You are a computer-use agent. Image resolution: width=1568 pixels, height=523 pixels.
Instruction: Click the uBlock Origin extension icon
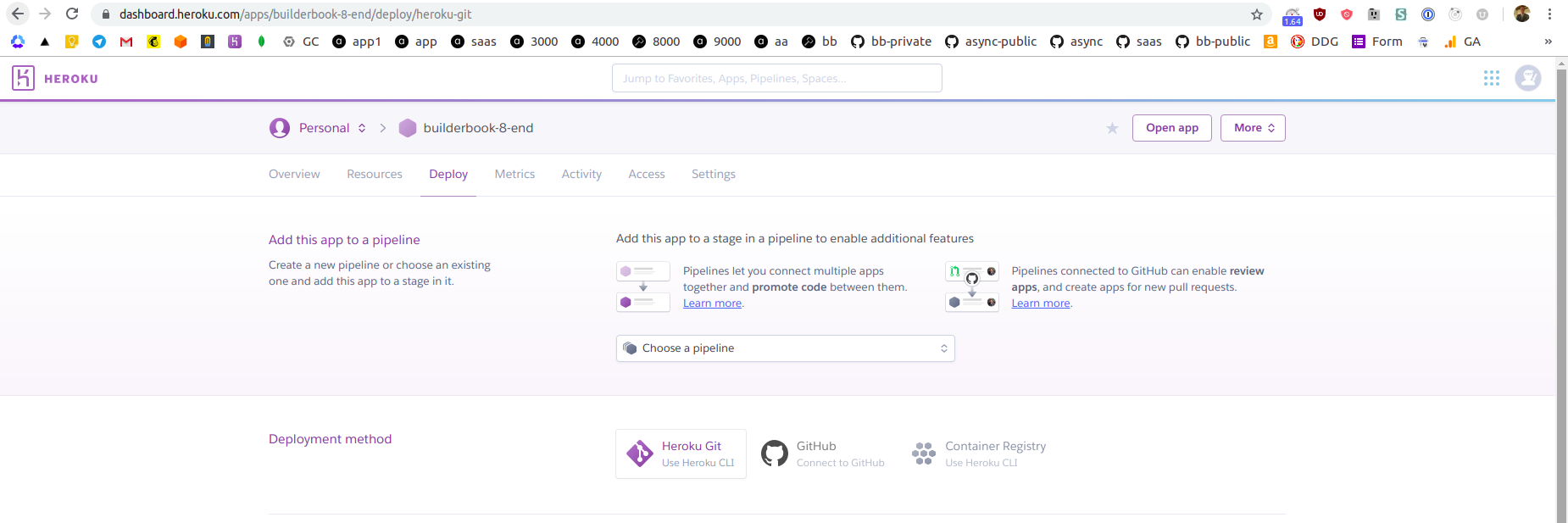click(x=1320, y=14)
